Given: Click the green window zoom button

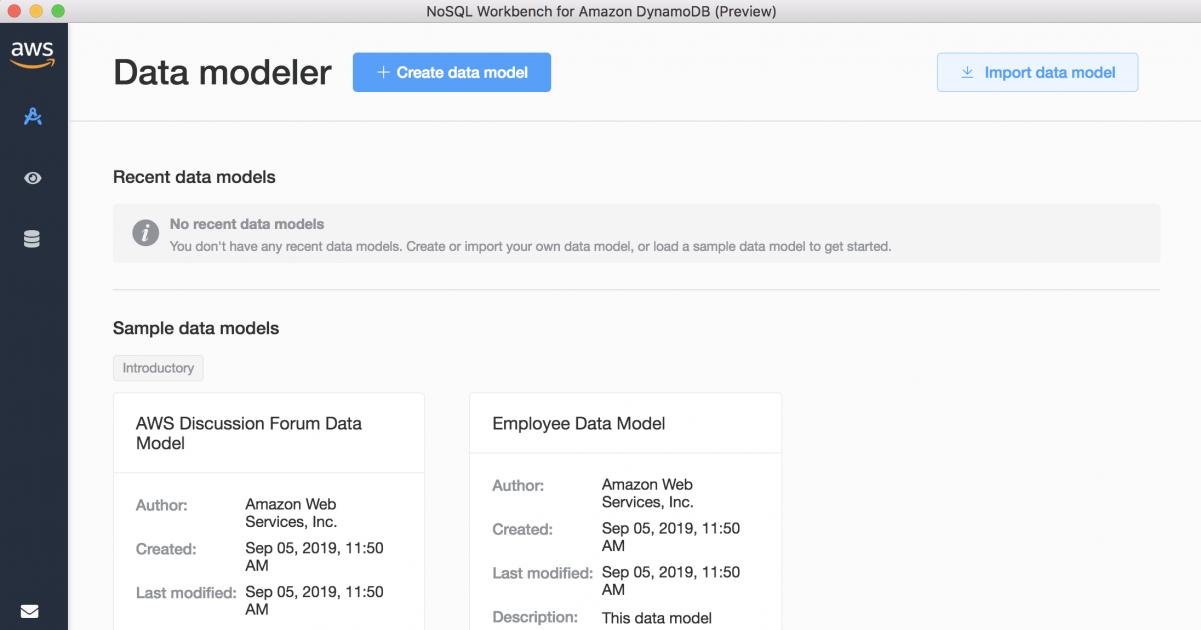Looking at the screenshot, I should (57, 11).
